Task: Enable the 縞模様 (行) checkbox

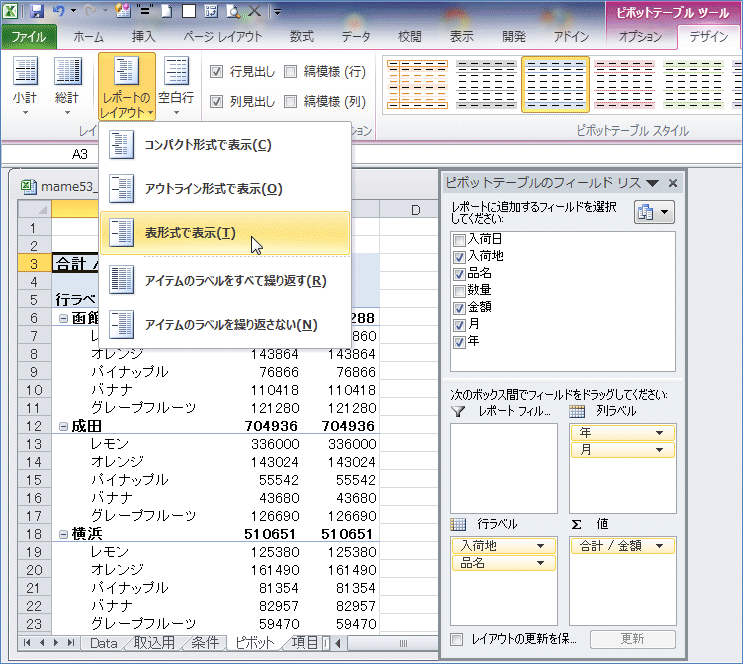Action: 291,72
